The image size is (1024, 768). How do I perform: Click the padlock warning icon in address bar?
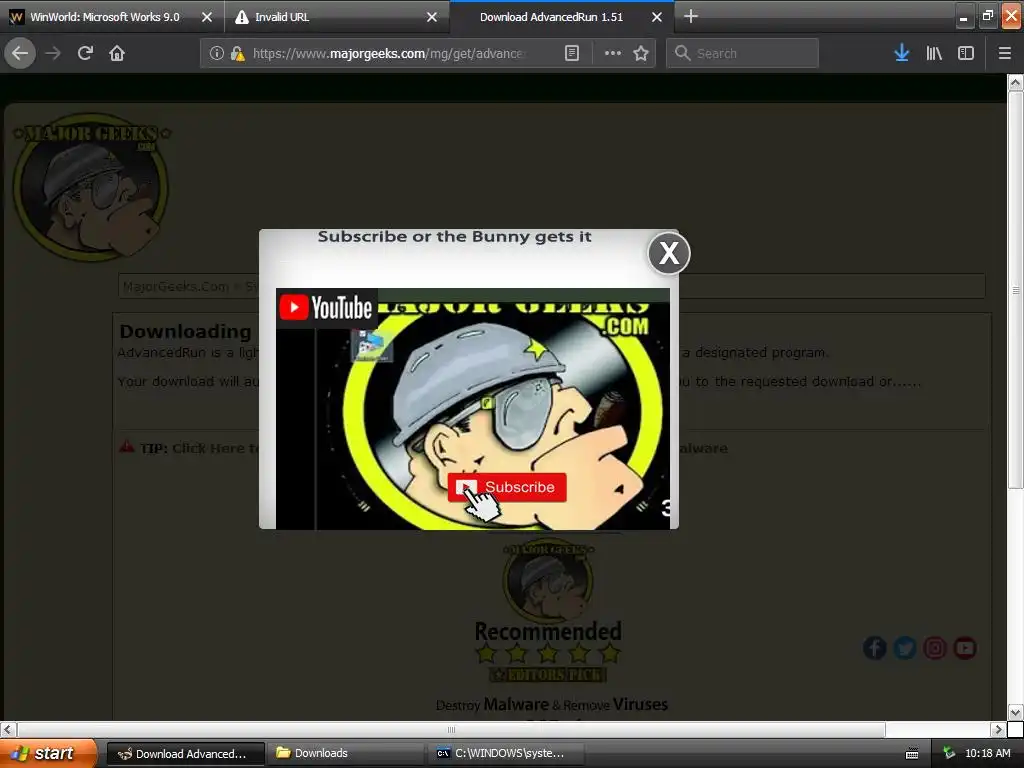[237, 53]
